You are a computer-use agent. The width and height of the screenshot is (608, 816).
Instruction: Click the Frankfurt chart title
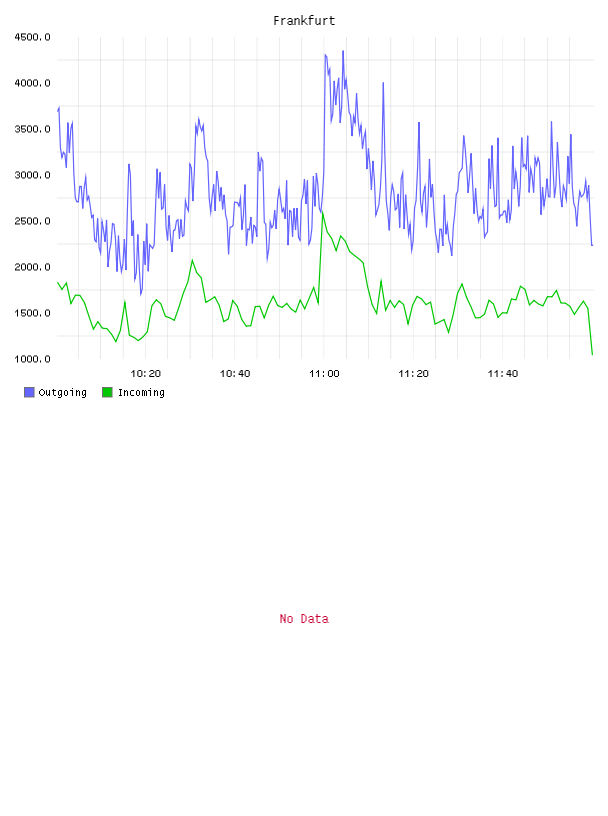click(x=304, y=21)
